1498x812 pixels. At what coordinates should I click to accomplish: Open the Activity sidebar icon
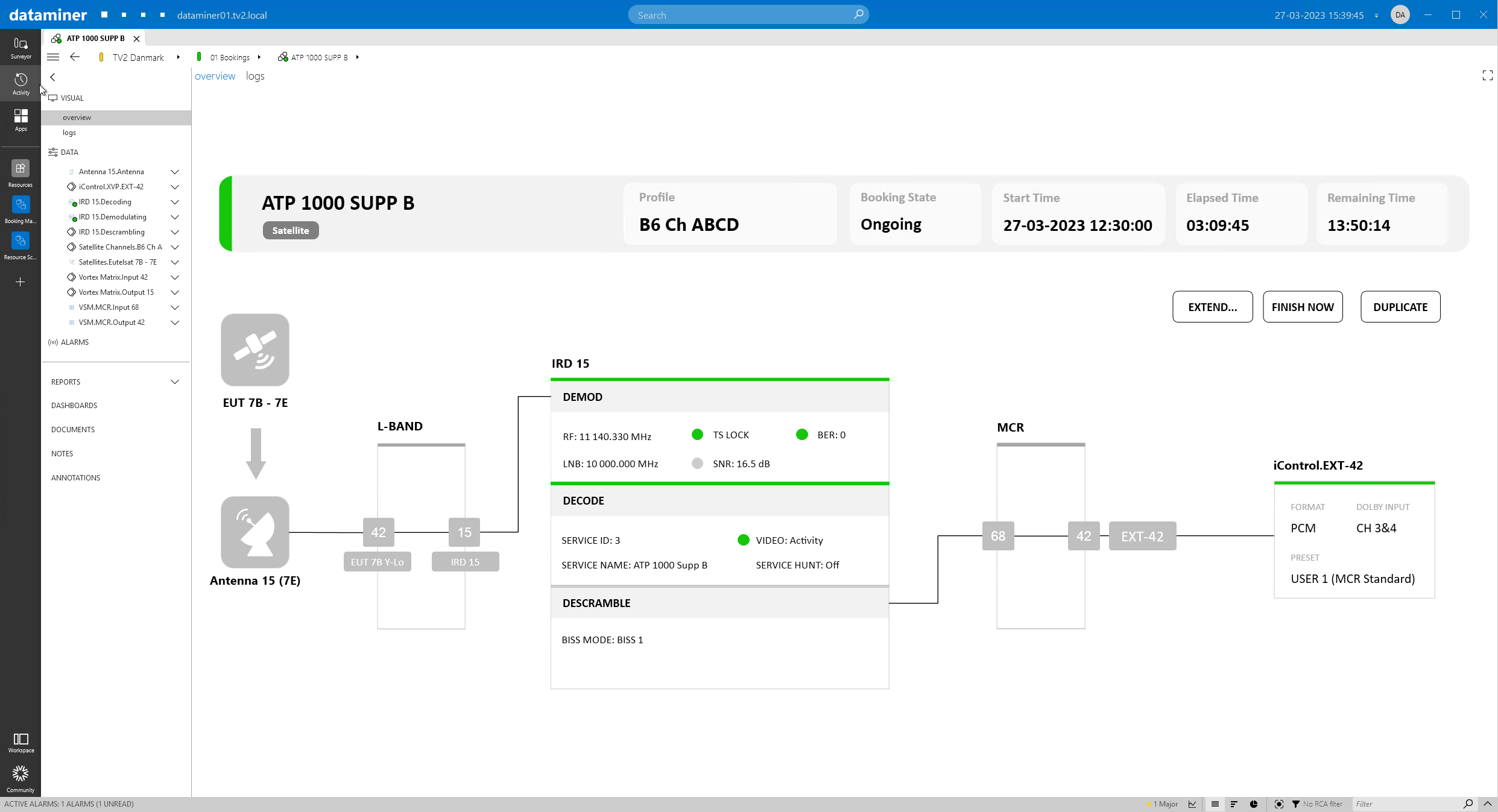[x=21, y=84]
